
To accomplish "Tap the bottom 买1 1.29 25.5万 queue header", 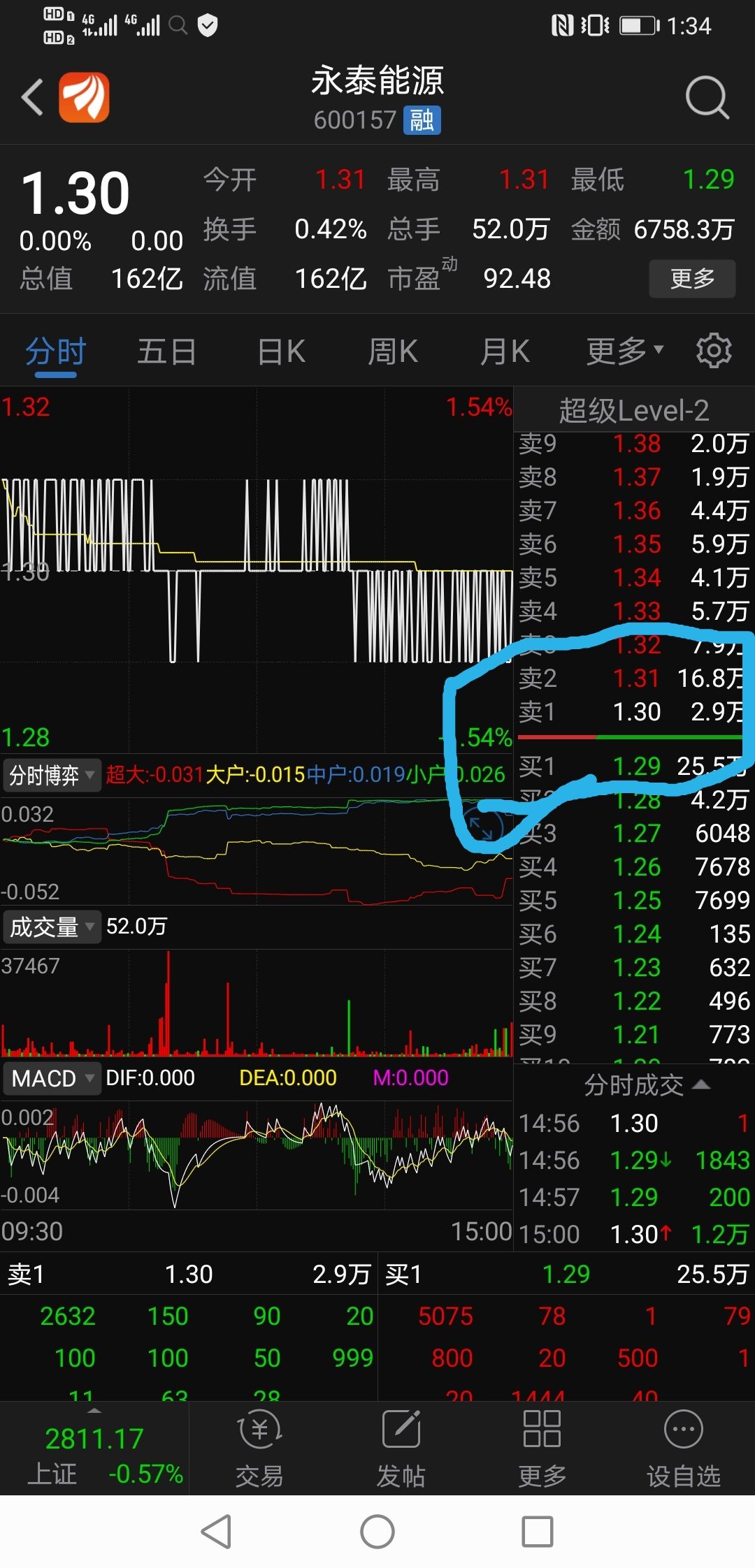I will [x=566, y=1275].
